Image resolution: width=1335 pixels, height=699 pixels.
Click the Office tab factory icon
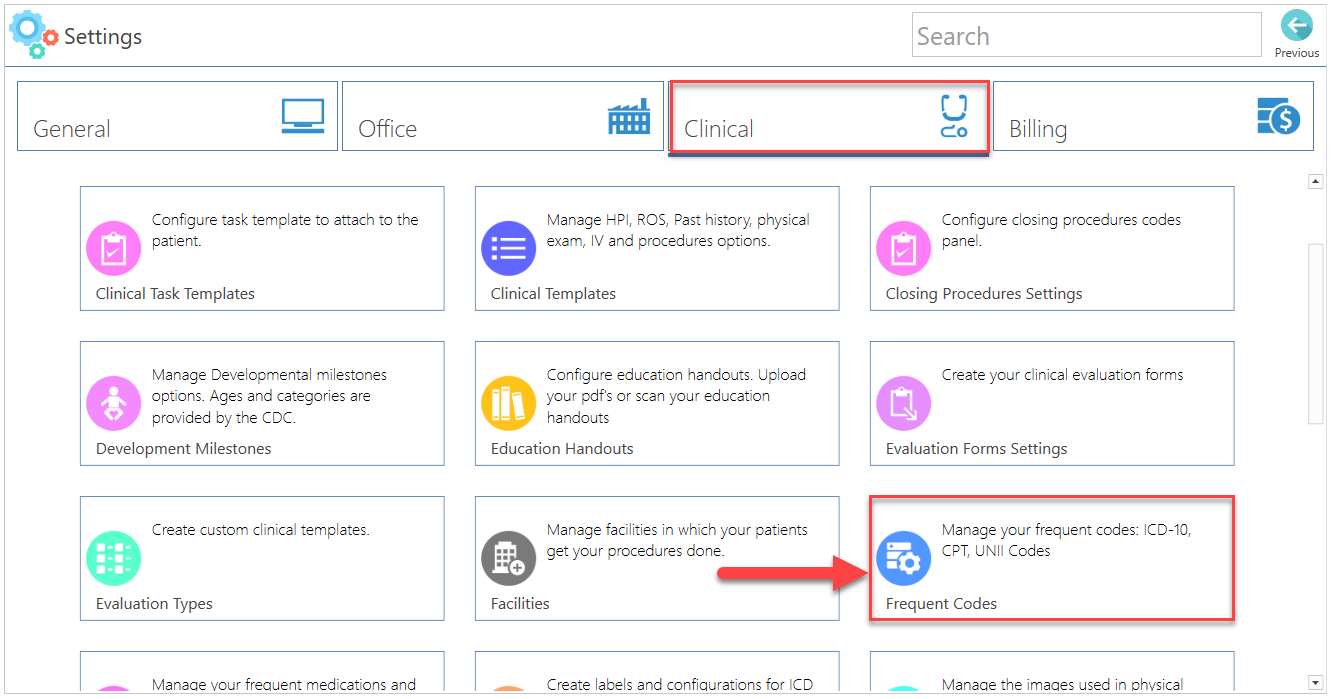[x=629, y=117]
